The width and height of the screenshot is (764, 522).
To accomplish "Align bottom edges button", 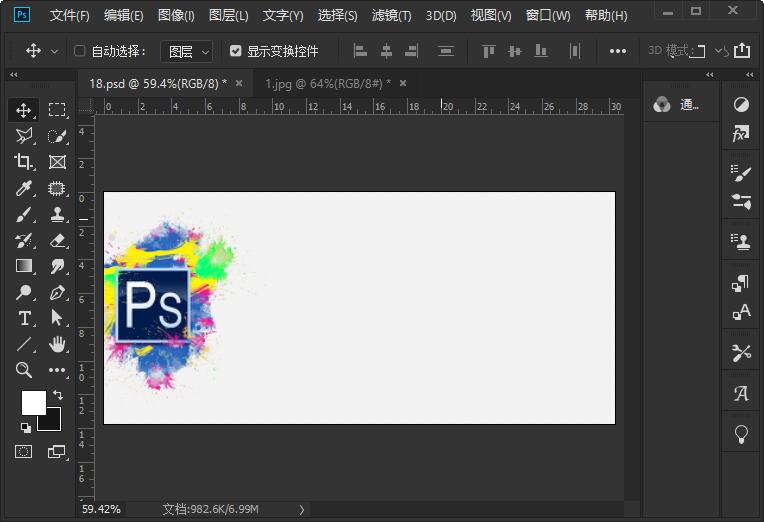I will click(541, 51).
